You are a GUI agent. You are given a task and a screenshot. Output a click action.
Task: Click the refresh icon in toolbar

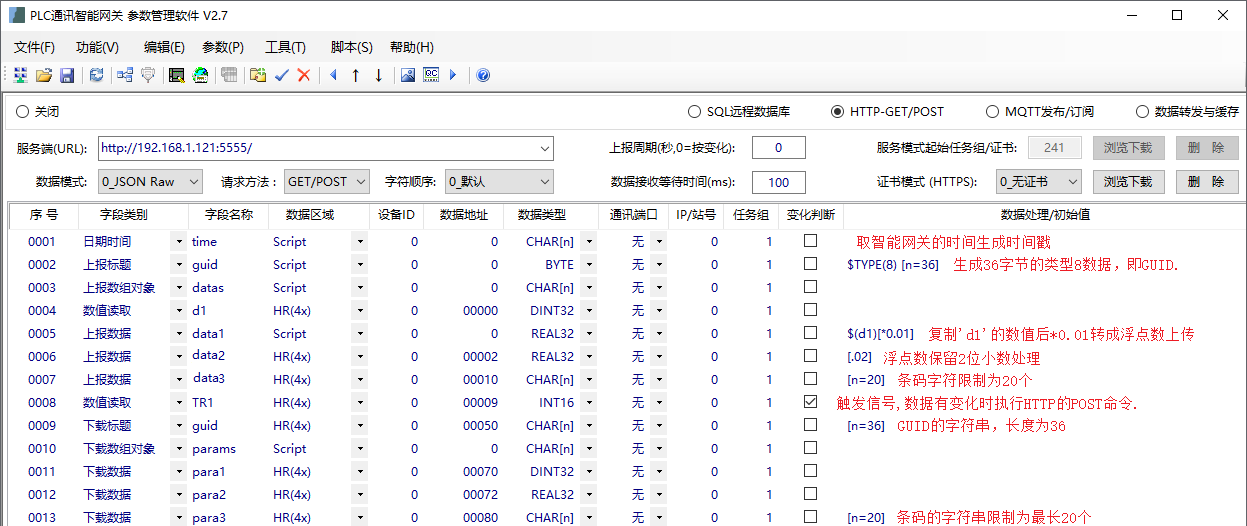click(97, 75)
